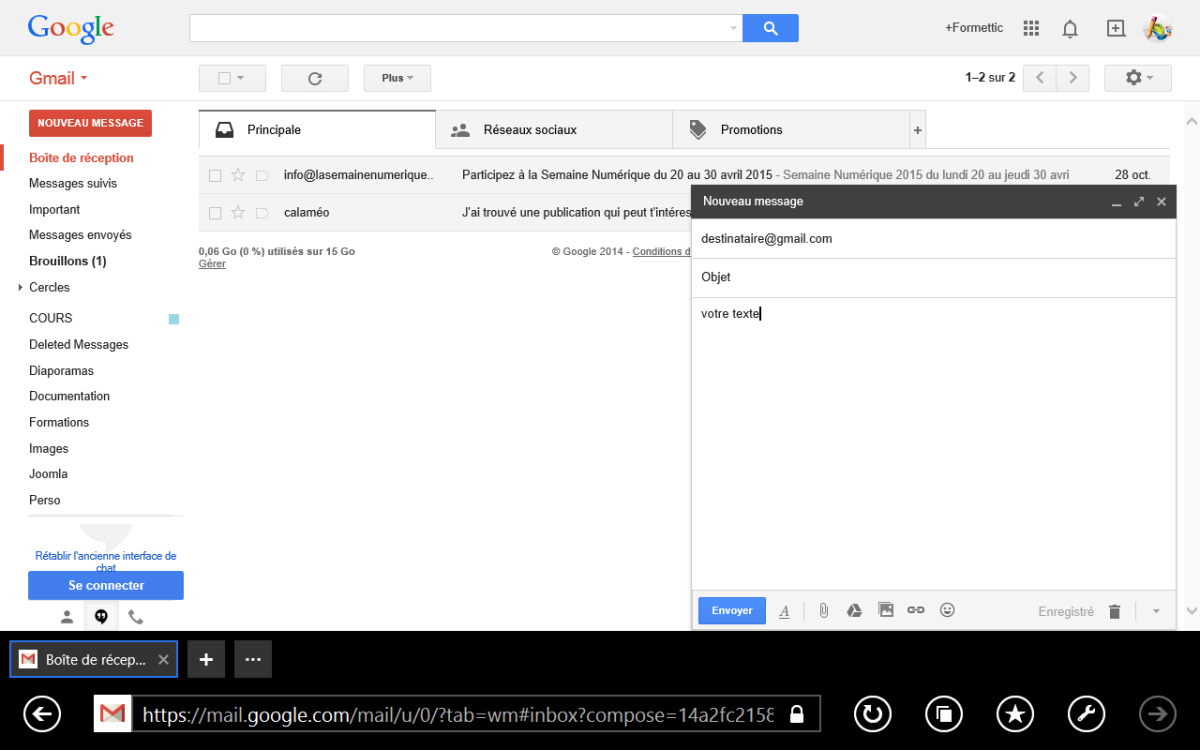Screen dimensions: 1200x750
Task: Expand the Cercles label
Action: (20, 287)
